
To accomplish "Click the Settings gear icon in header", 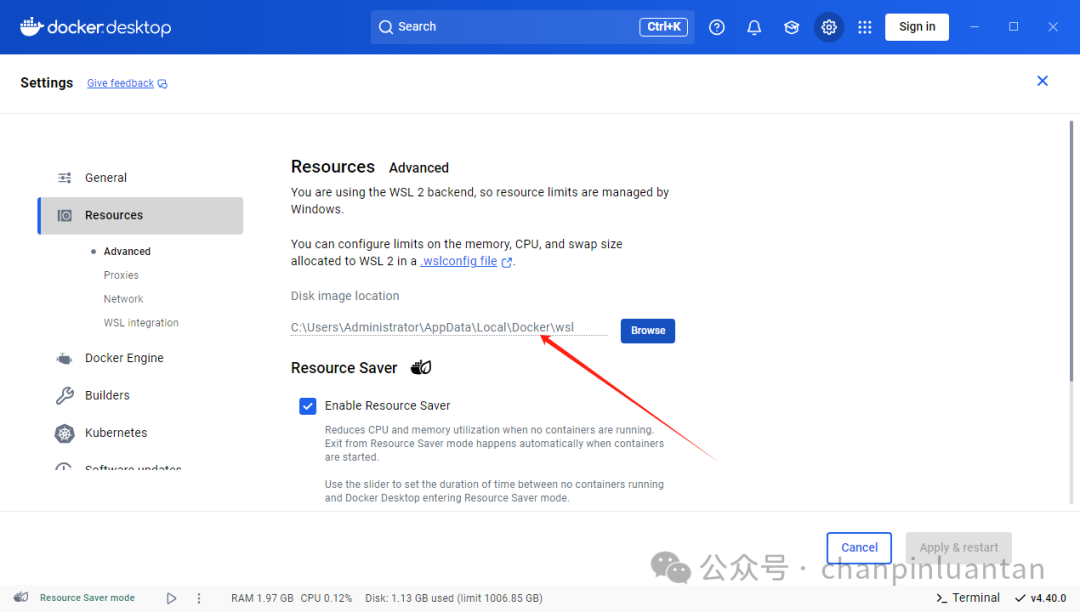I will point(829,27).
